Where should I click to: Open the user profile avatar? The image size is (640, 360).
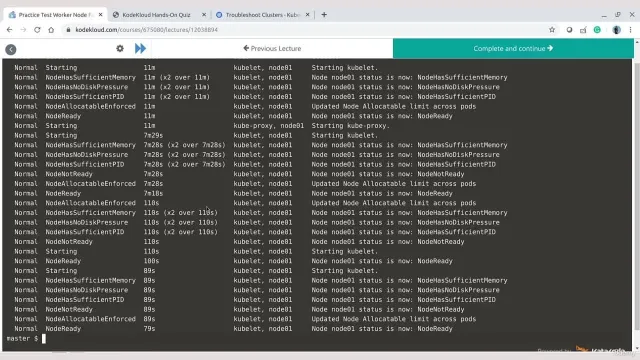(x=617, y=30)
